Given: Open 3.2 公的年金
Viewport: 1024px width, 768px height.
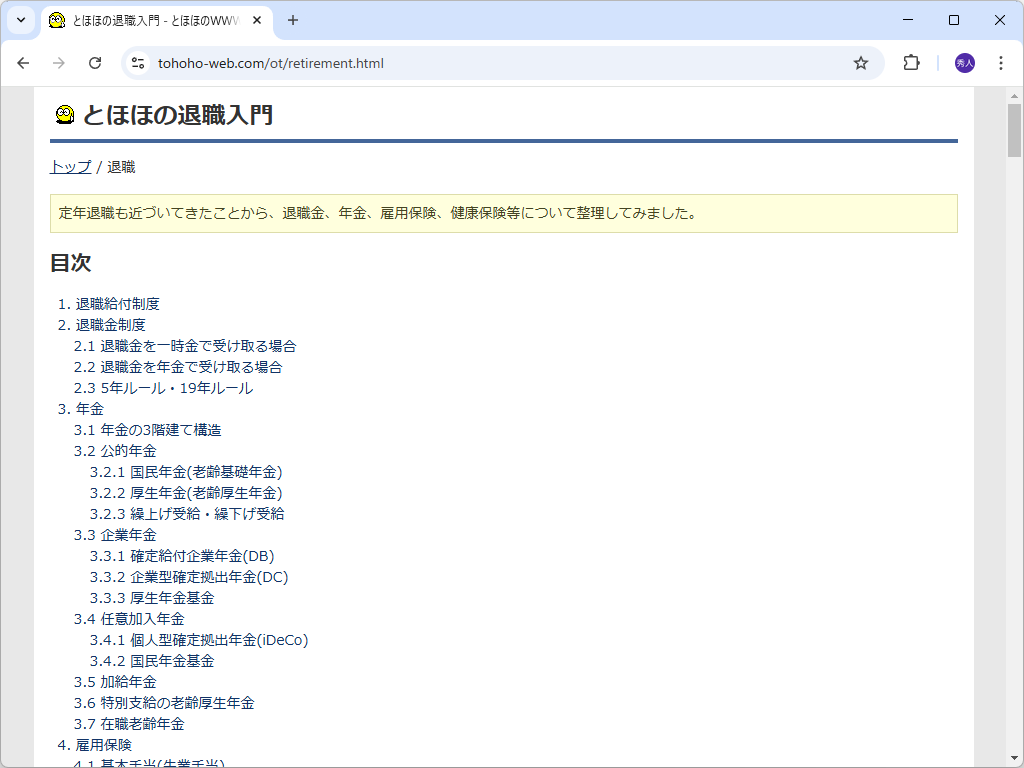Looking at the screenshot, I should point(115,451).
